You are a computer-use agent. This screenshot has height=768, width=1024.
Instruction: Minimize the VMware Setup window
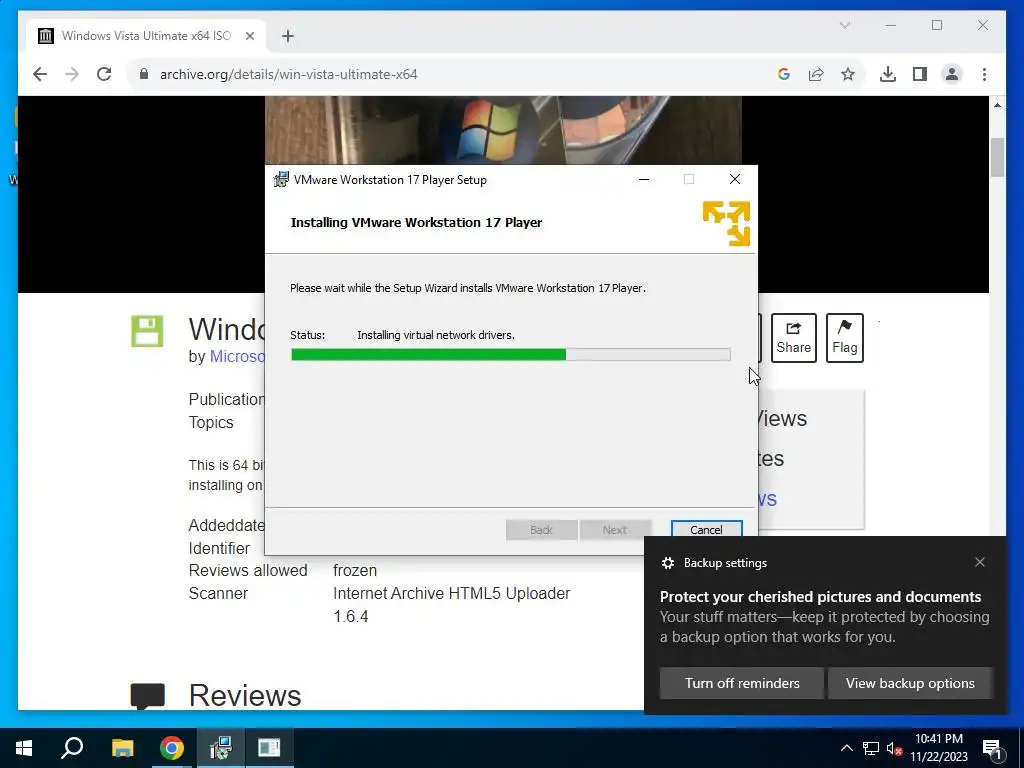(644, 180)
